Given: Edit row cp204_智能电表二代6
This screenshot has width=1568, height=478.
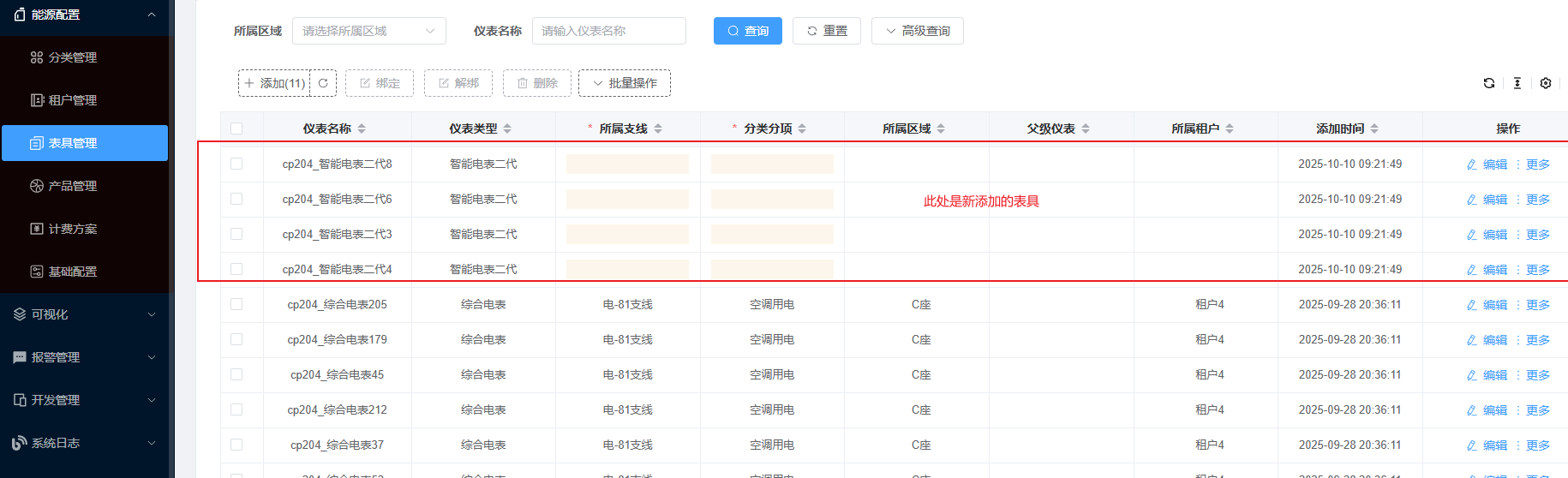Looking at the screenshot, I should coord(1487,200).
